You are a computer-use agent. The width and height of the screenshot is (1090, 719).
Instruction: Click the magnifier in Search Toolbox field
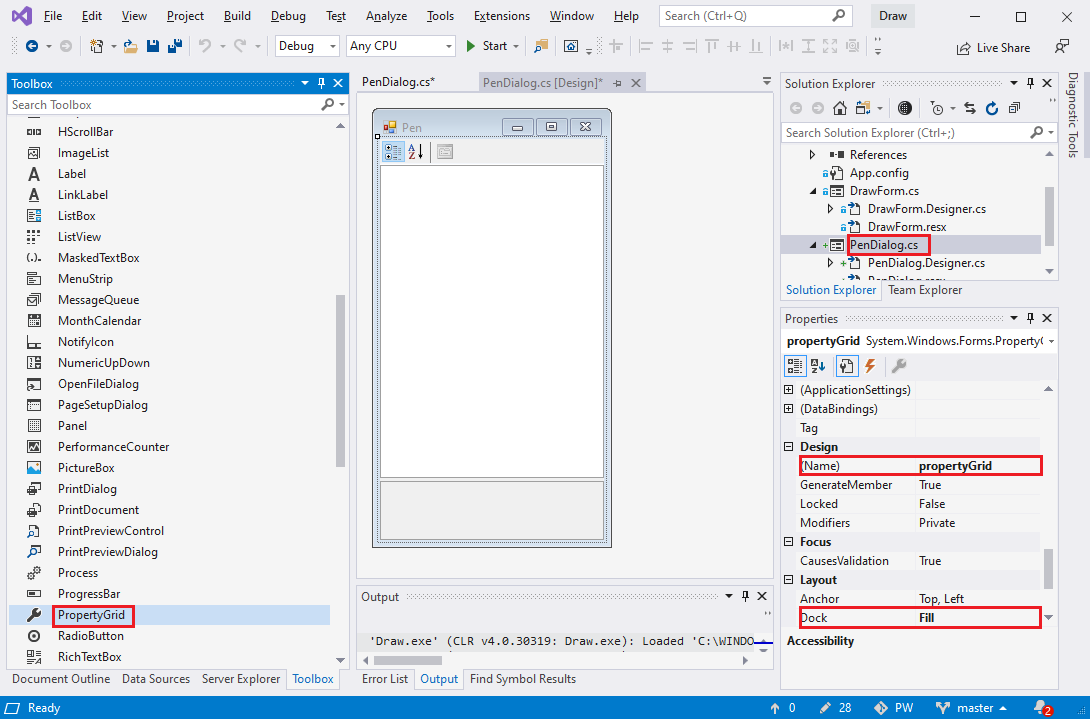[x=328, y=104]
